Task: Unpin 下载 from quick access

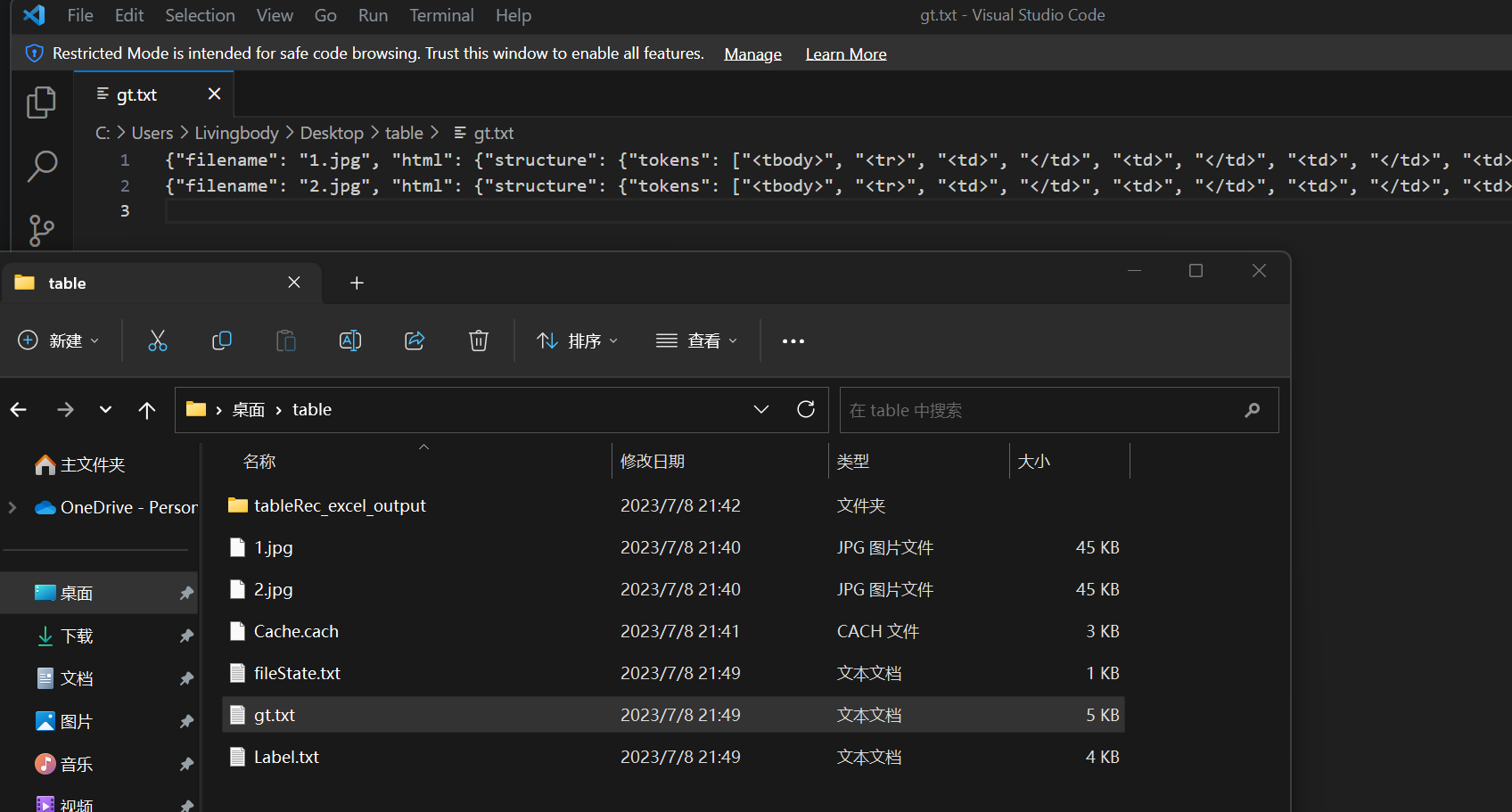Action: [x=186, y=636]
